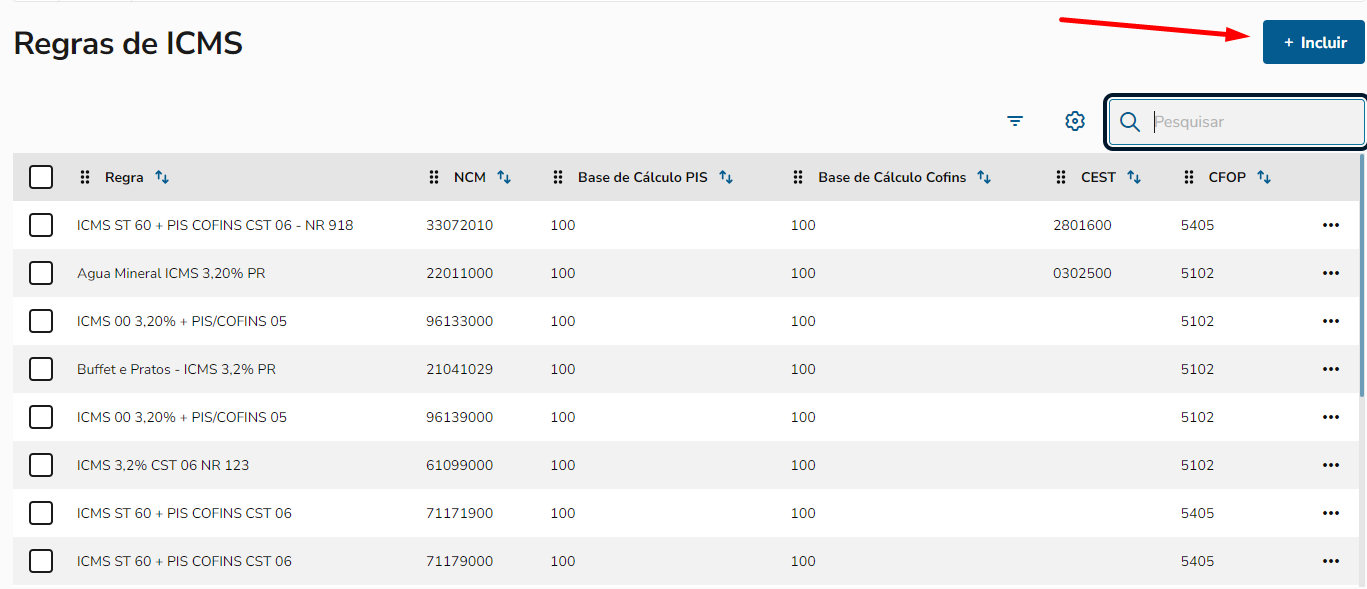
Task: Grab the Regra column drag handle
Action: point(85,177)
